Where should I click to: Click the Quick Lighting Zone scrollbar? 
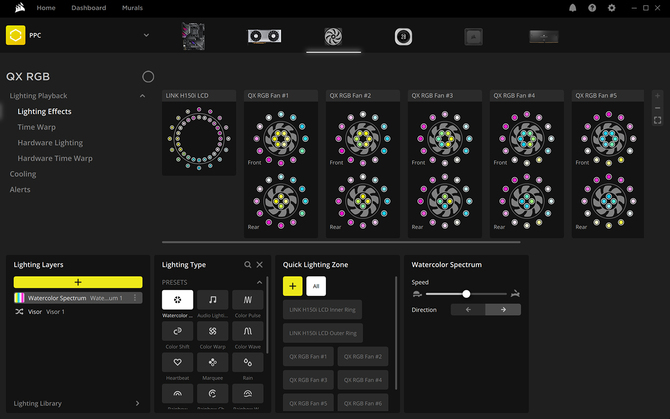click(x=396, y=333)
